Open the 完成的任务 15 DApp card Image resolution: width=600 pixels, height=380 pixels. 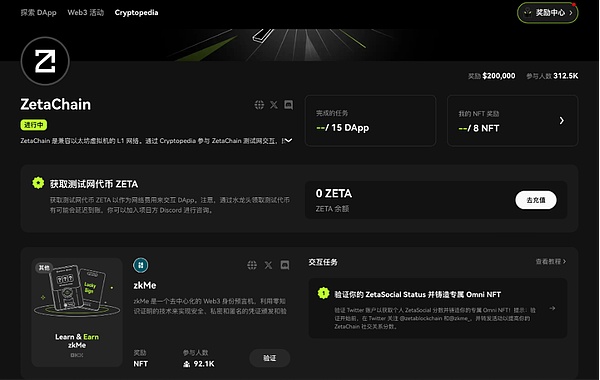[370, 121]
